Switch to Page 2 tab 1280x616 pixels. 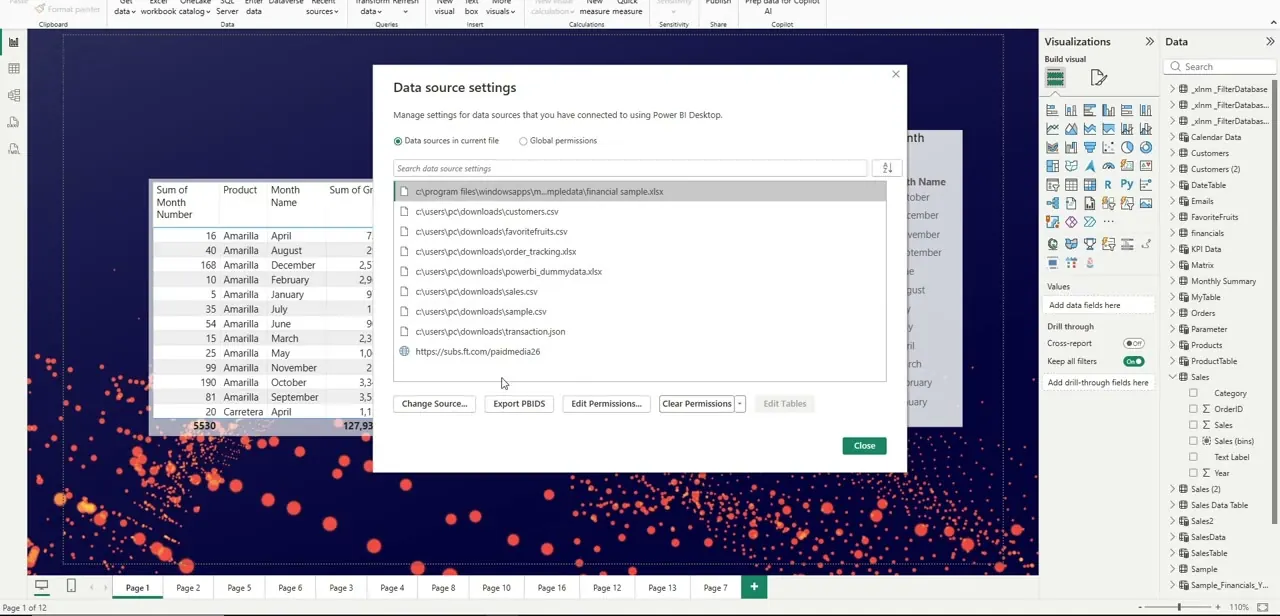tap(188, 588)
